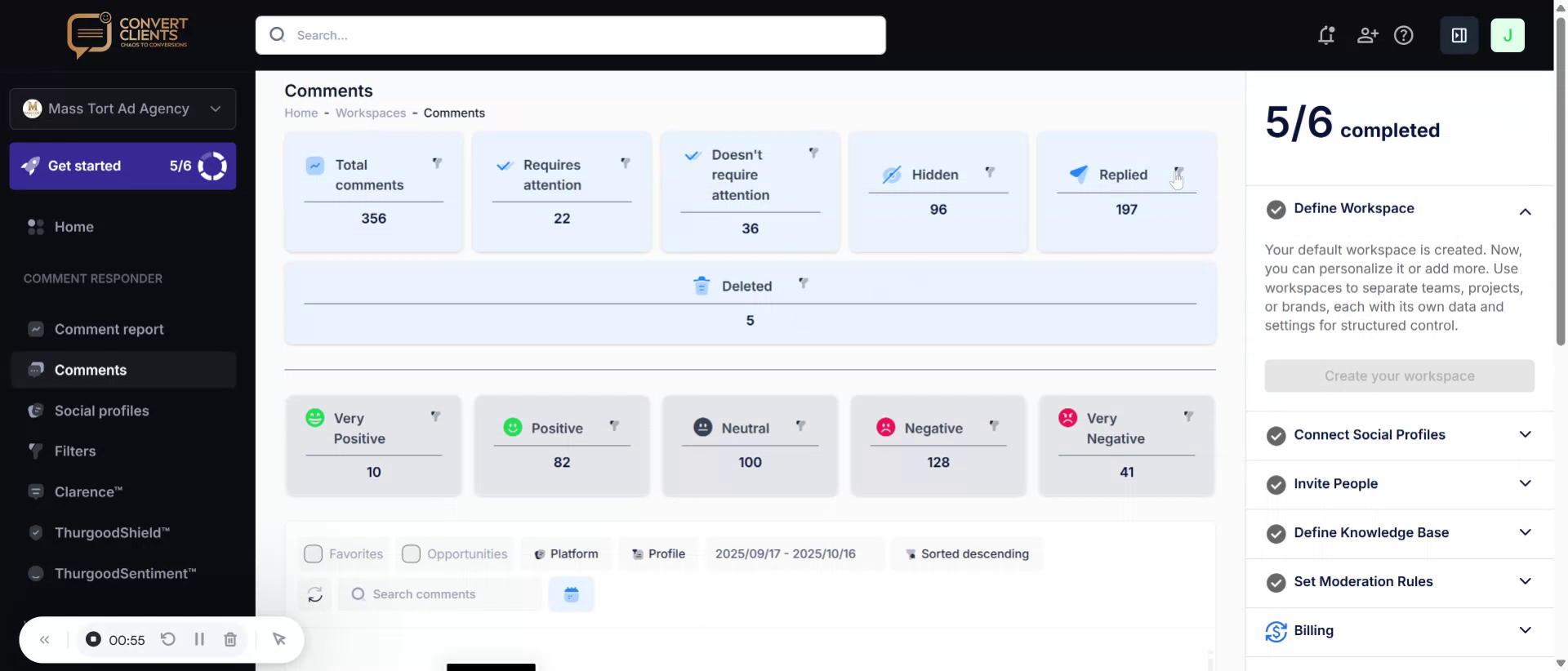The width and height of the screenshot is (1568, 671).
Task: Expand Define Knowledge Base section
Action: 1525,532
